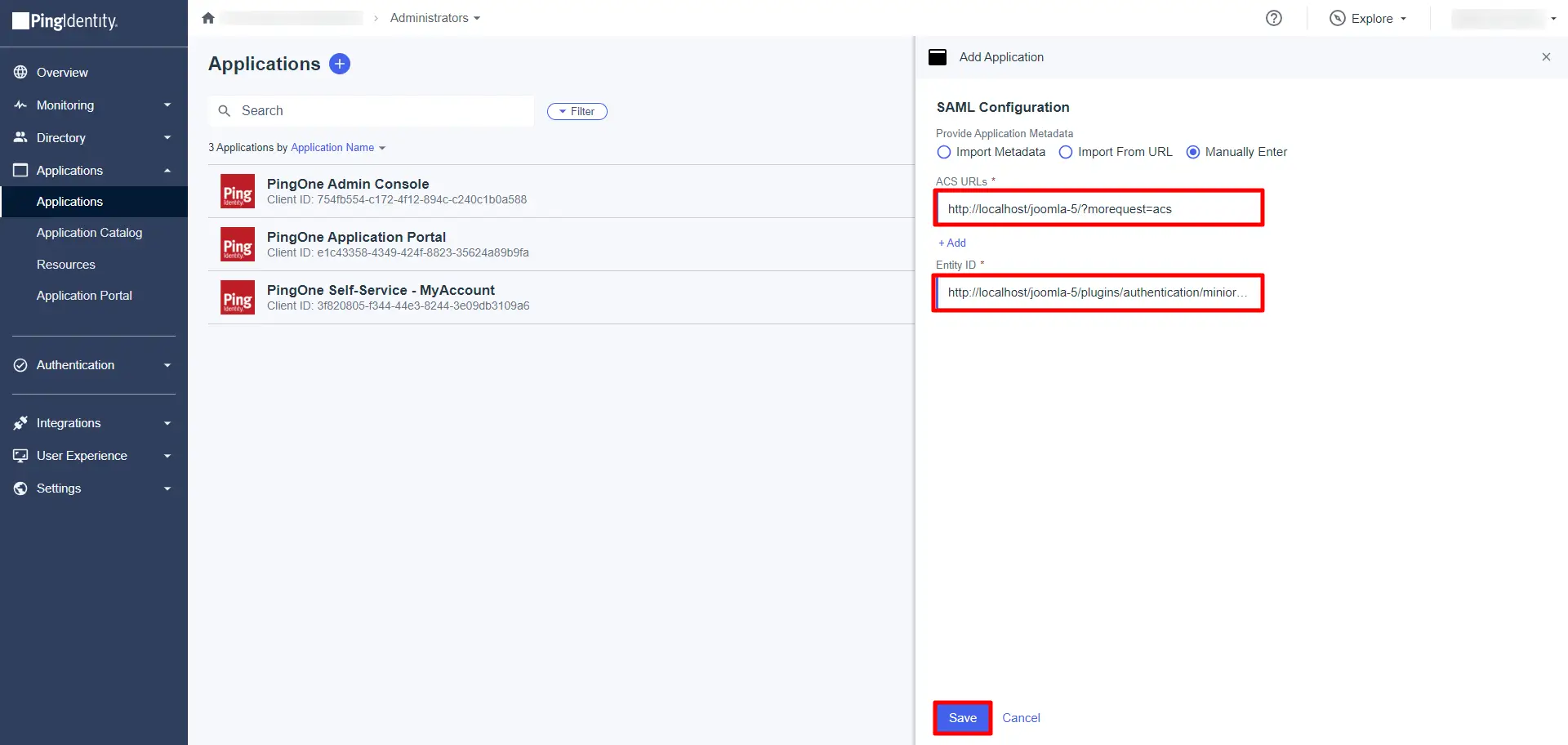Screen dimensions: 1568x745
Task: Expand the Directory menu arrow
Action: (167, 137)
